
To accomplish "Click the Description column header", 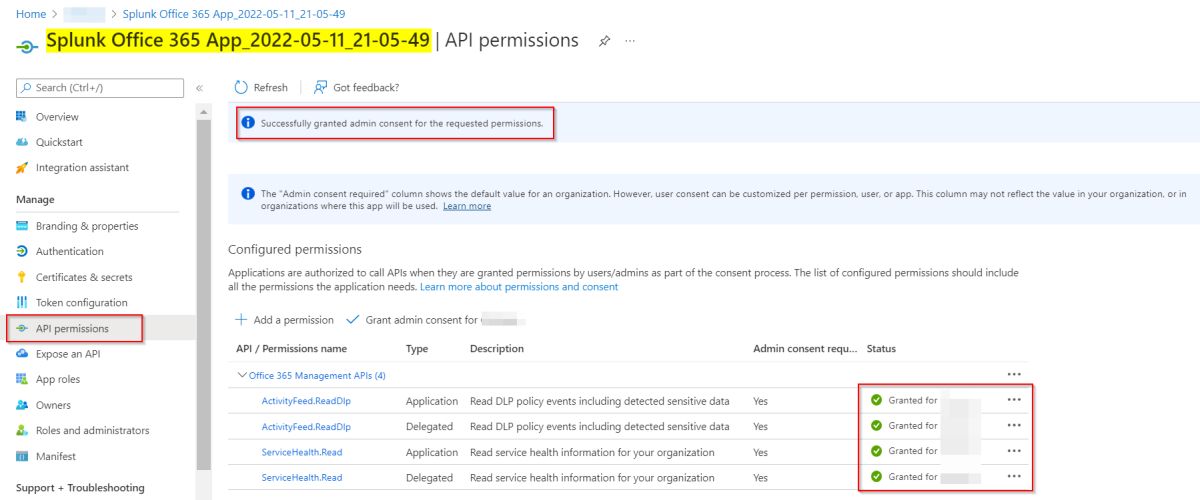I will click(497, 349).
